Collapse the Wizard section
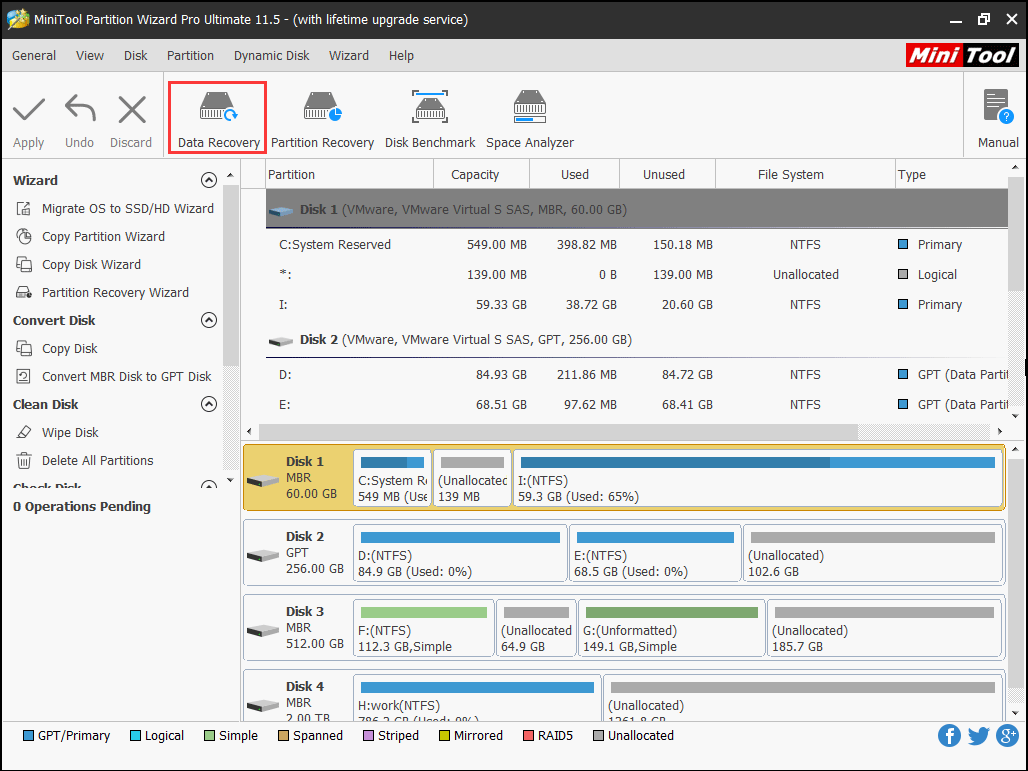1028x771 pixels. [x=208, y=180]
